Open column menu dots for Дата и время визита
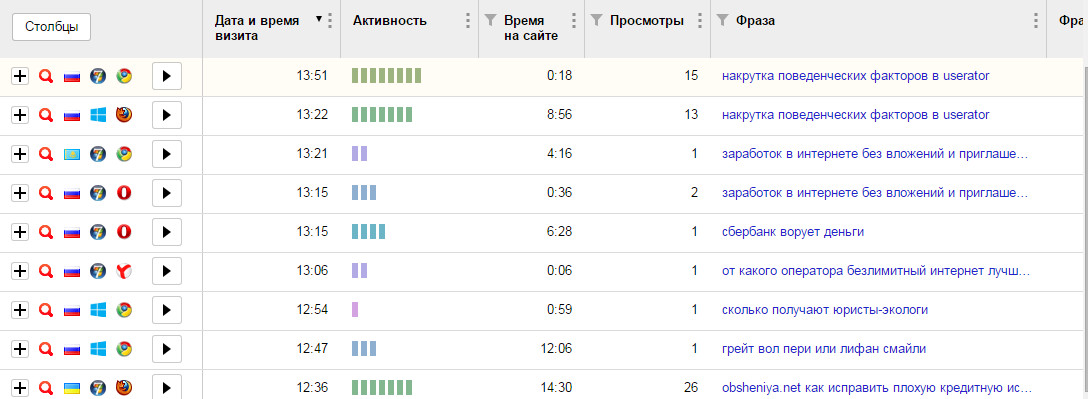 pos(330,21)
